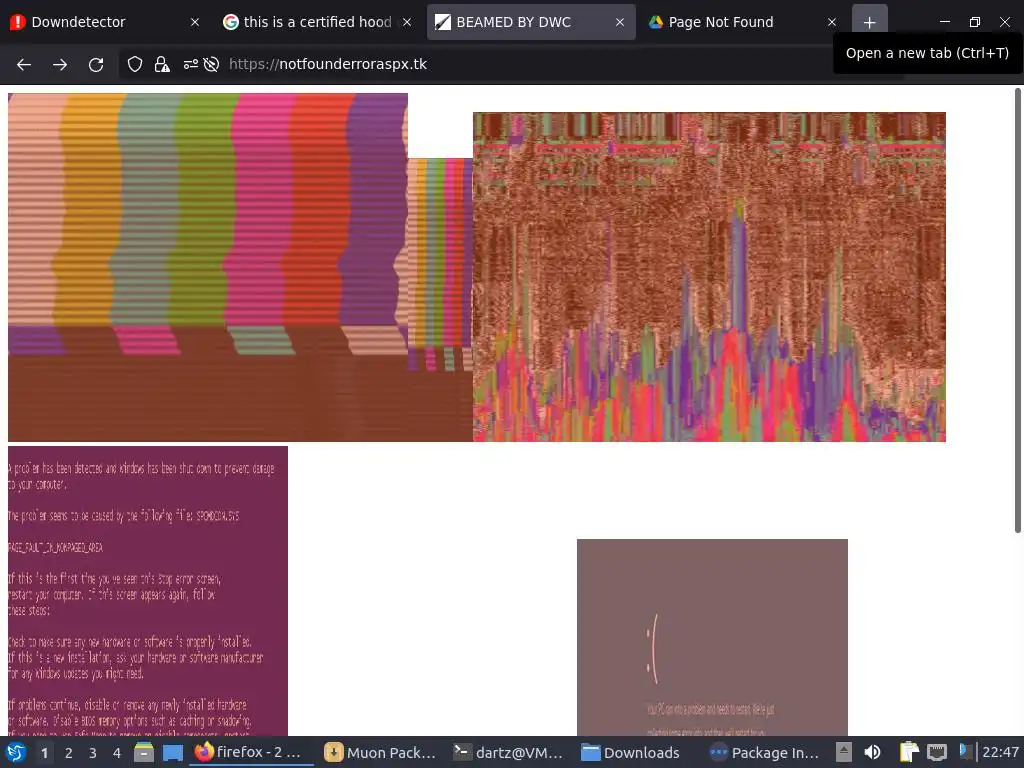Go back to the previous page
Viewport: 1024px width, 768px height.
pos(24,64)
